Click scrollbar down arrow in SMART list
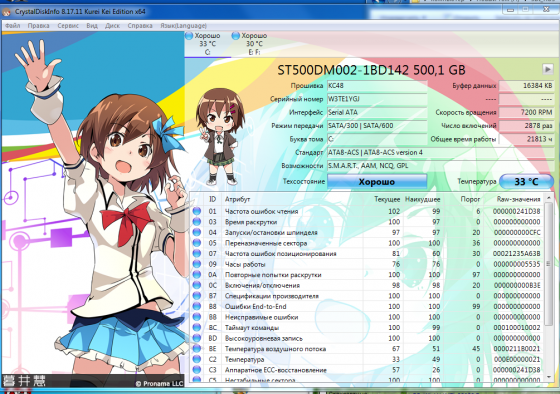This screenshot has height=394, width=560. coord(549,377)
